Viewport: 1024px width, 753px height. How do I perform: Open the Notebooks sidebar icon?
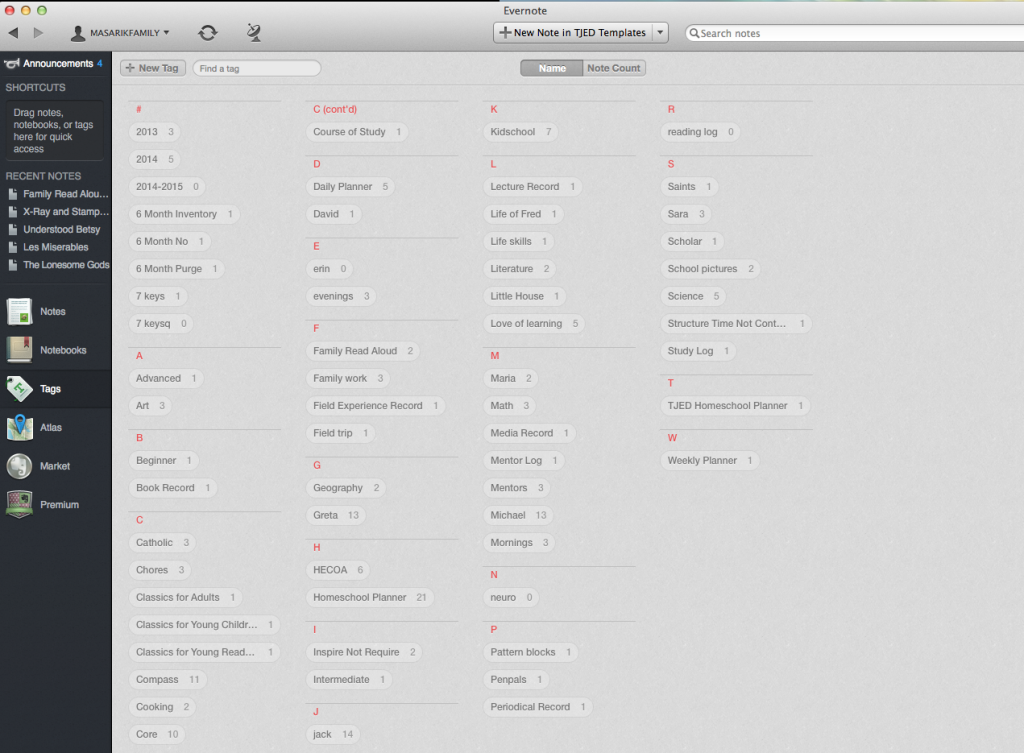pyautogui.click(x=20, y=350)
